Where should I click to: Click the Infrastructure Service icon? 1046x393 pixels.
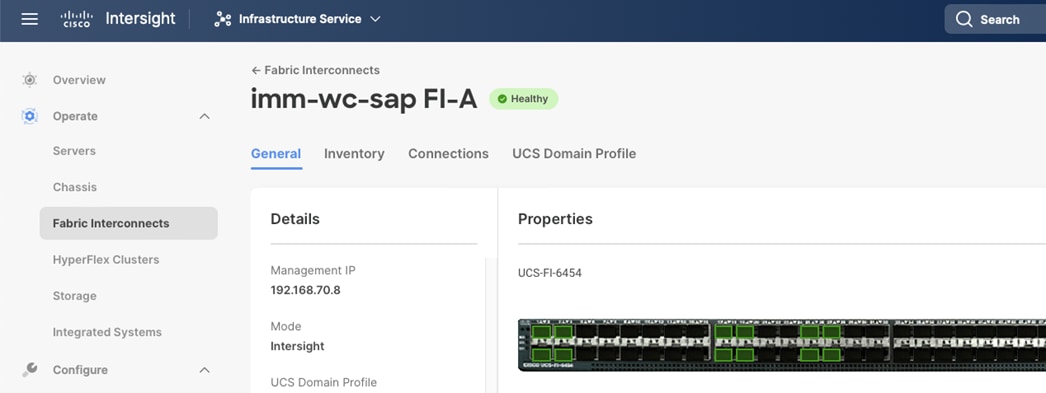222,19
